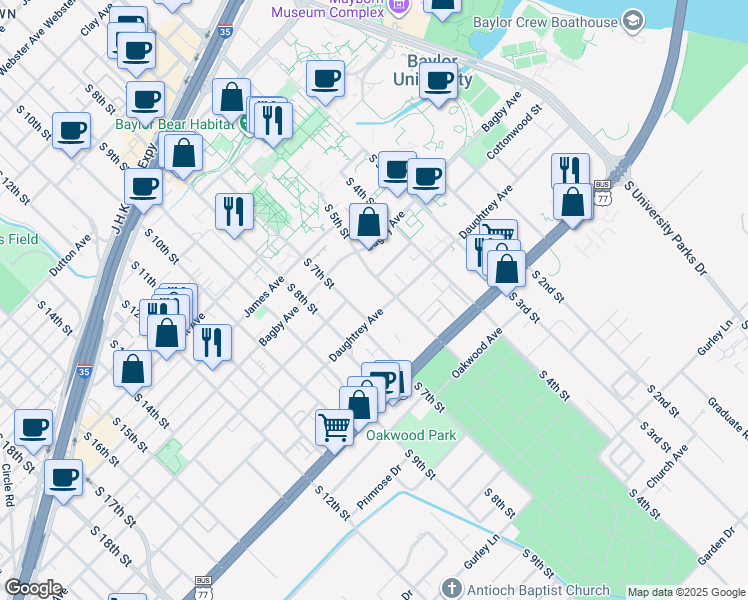Viewport: 748px width, 600px height.
Task: Open the shopping bag marker on S 5th St
Action: click(368, 221)
